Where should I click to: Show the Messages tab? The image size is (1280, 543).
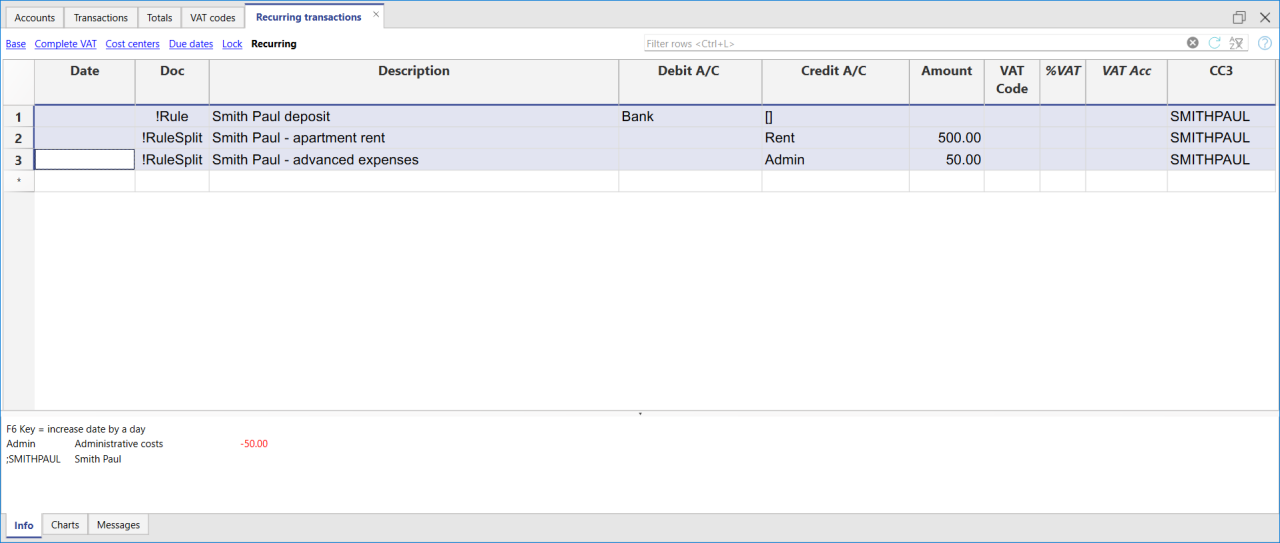[x=118, y=525]
